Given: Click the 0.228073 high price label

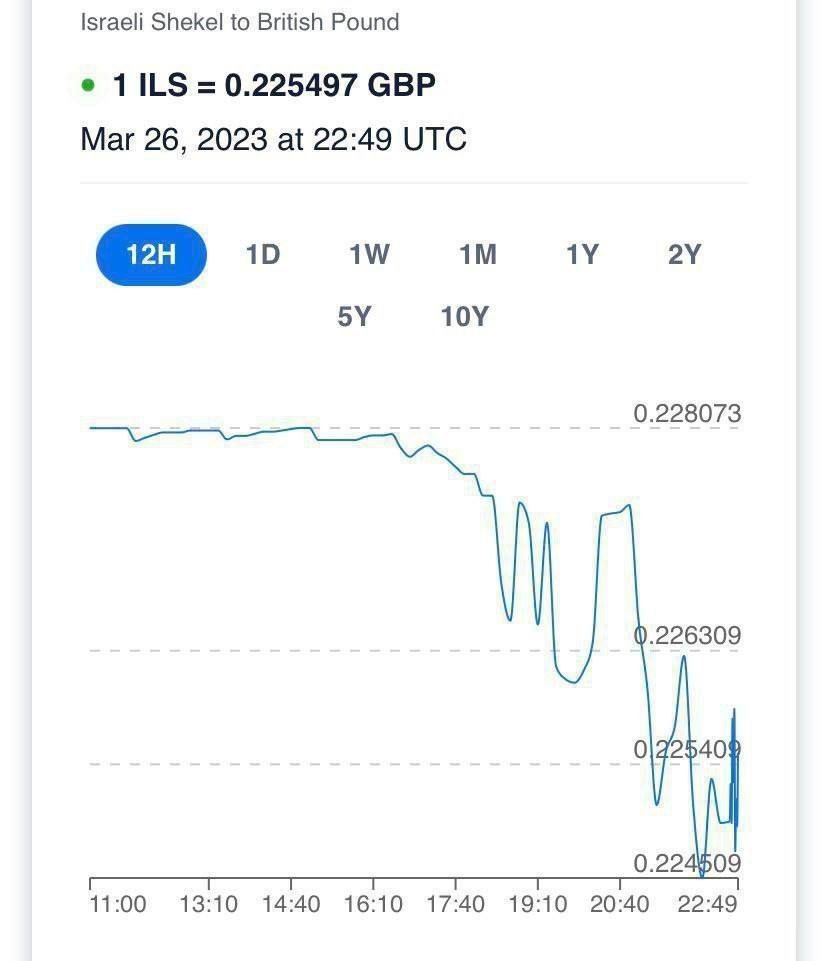Looking at the screenshot, I should click(x=687, y=414).
